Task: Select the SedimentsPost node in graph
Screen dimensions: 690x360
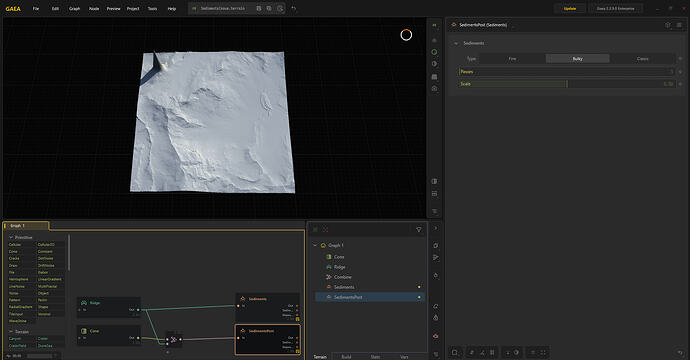Action: pyautogui.click(x=268, y=339)
